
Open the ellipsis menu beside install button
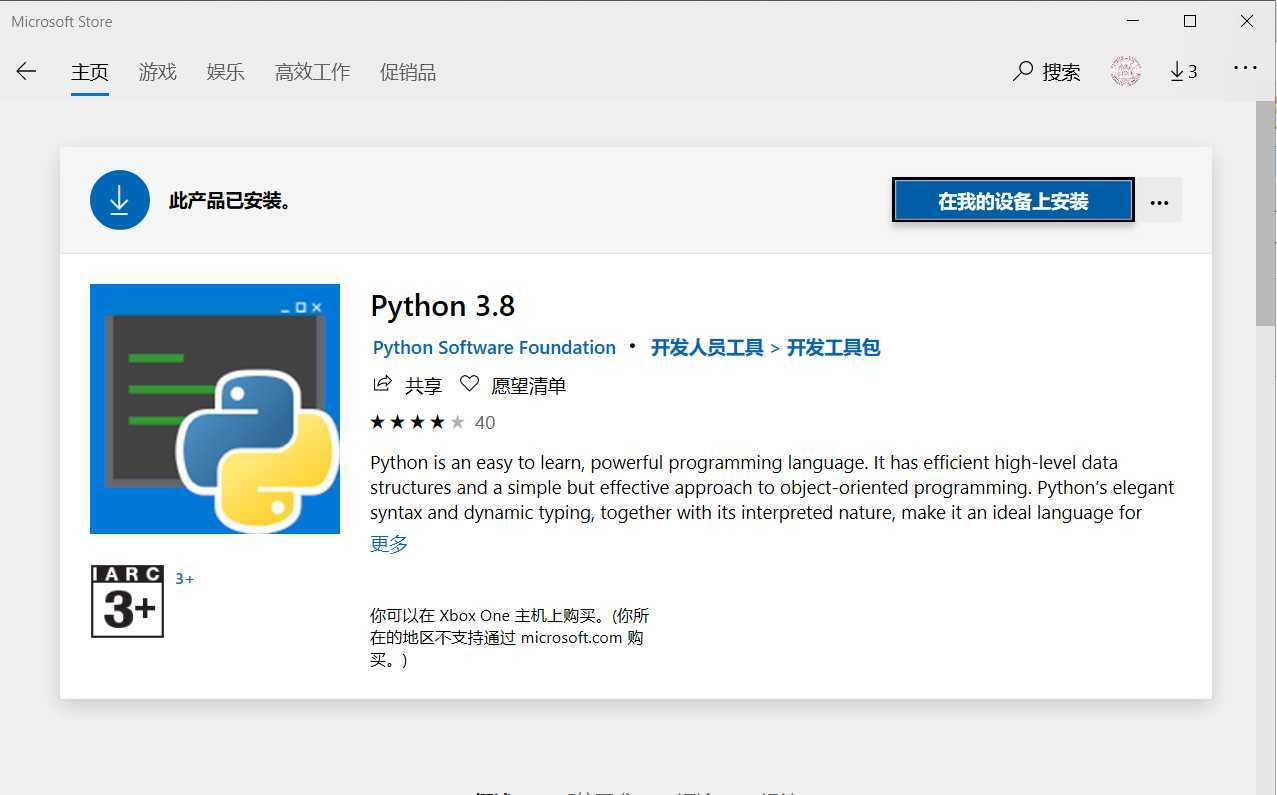(1159, 201)
